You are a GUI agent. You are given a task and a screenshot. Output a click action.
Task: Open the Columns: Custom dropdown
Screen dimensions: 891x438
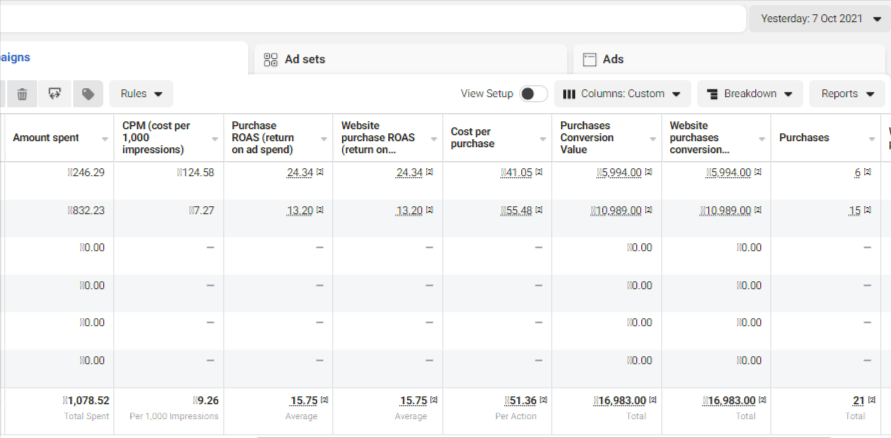622,94
